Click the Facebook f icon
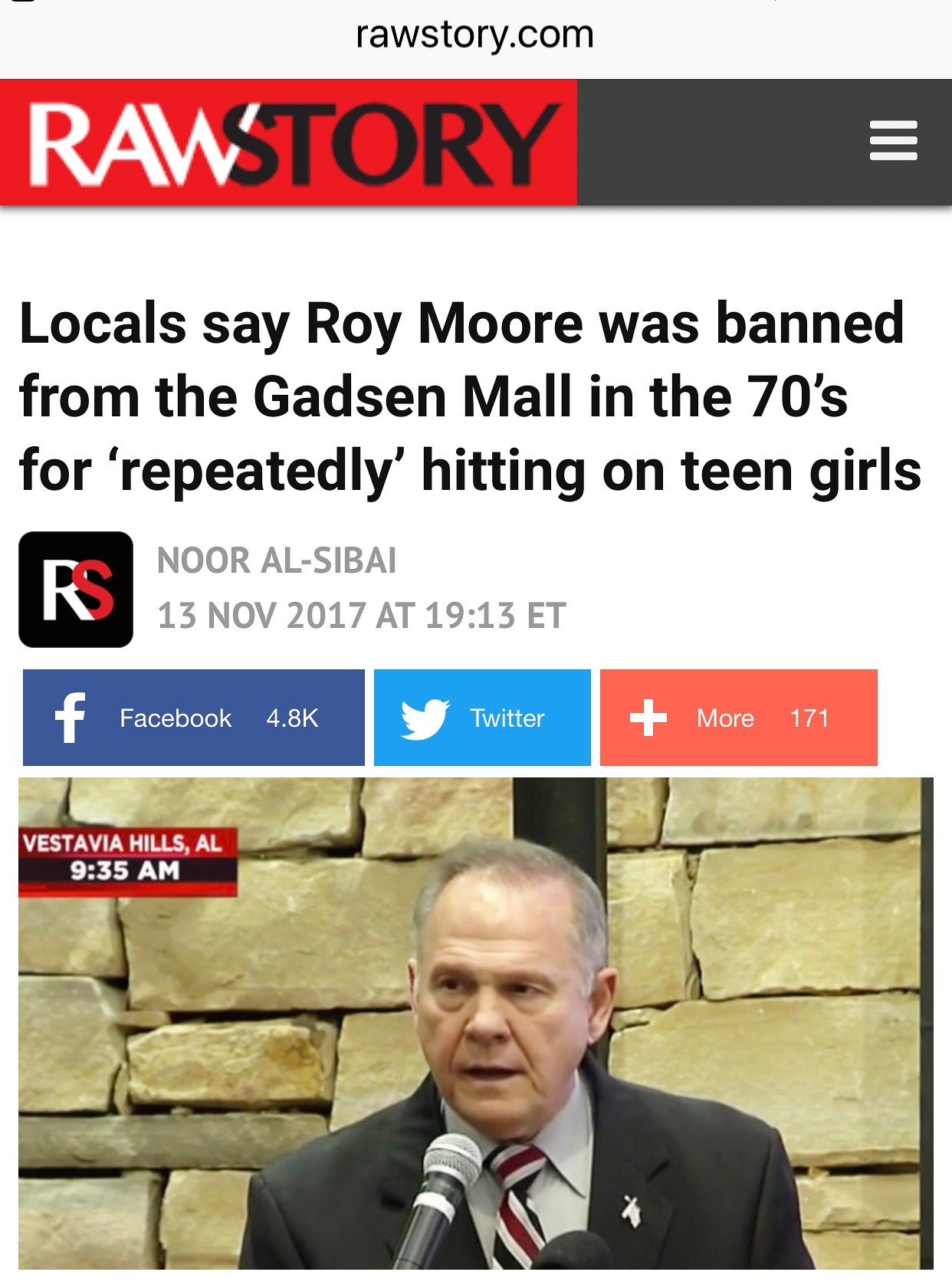 pos(70,718)
